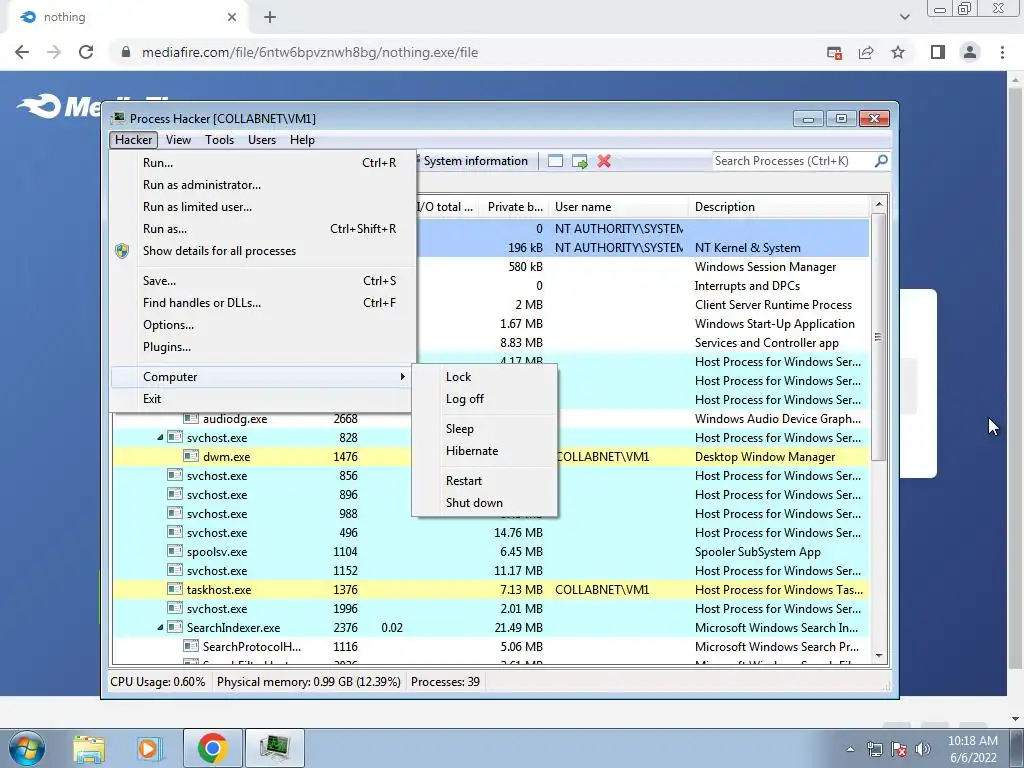Click Show details for all processes
Image resolution: width=1024 pixels, height=768 pixels.
click(x=263, y=251)
